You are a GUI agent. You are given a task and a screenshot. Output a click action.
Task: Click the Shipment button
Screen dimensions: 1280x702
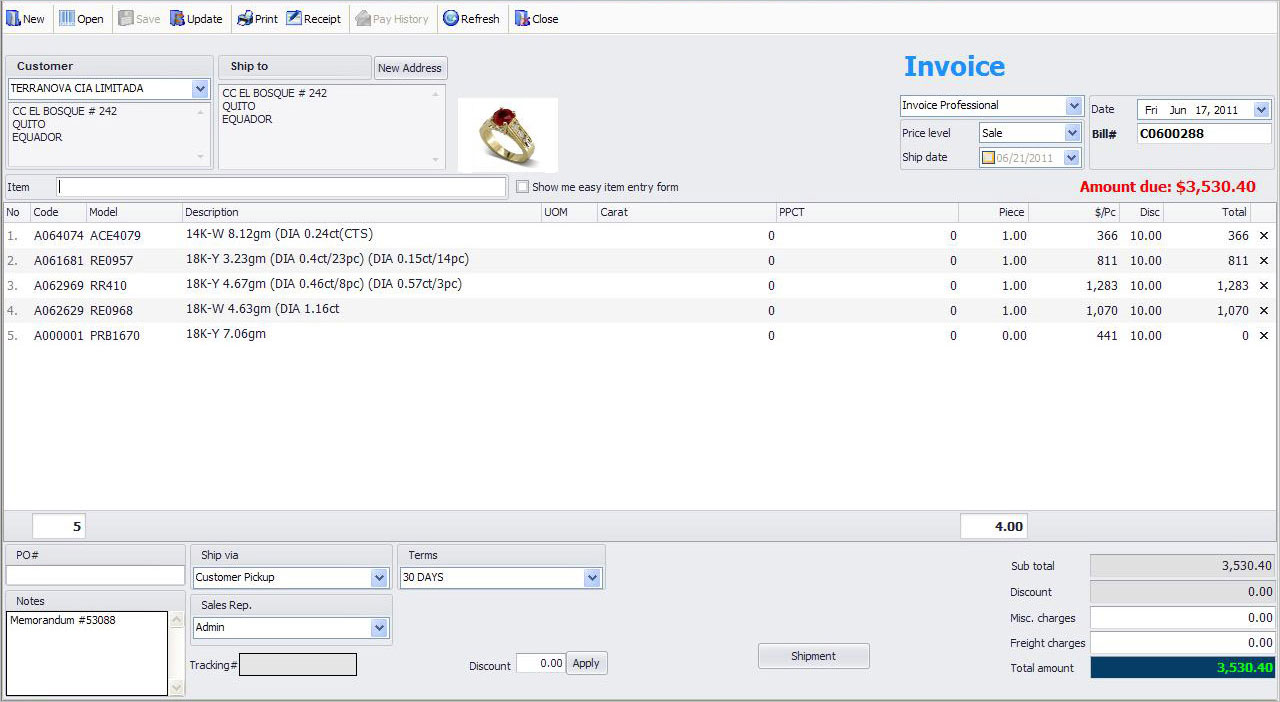point(814,656)
